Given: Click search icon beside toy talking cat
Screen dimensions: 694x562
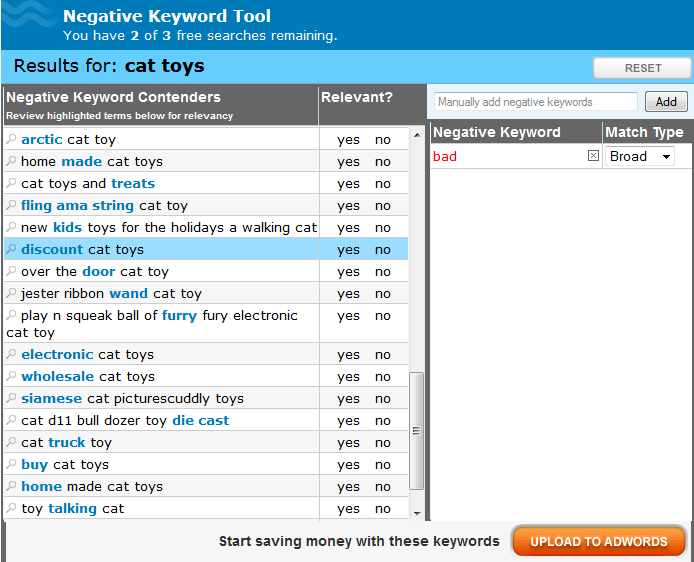Looking at the screenshot, I should coord(12,509).
